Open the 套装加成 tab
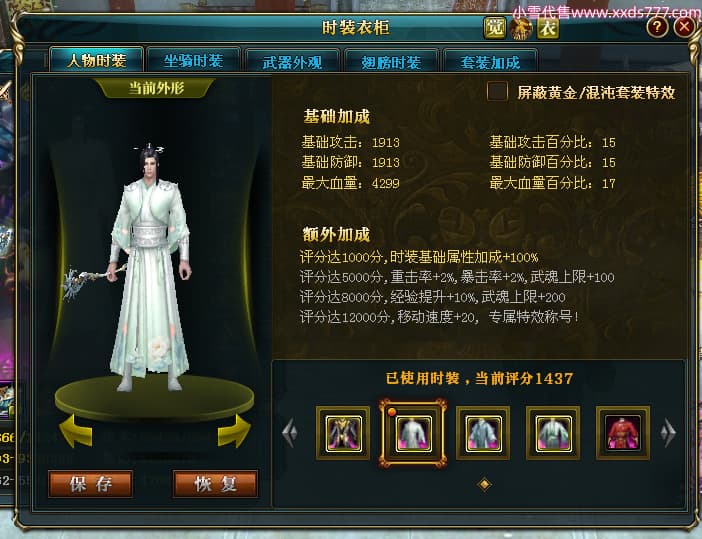 (490, 61)
